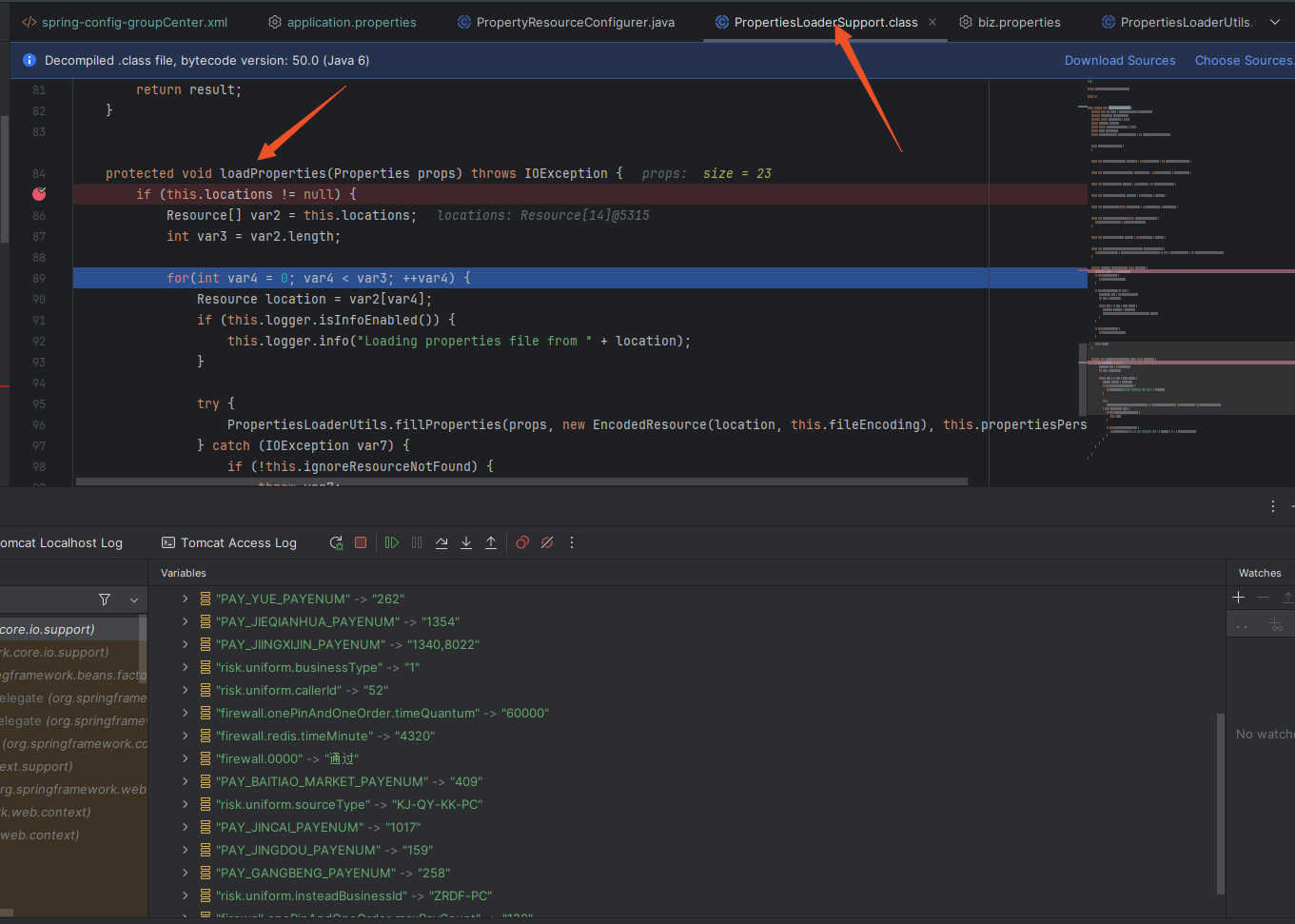The image size is (1295, 924).
Task: Click the Rerun debug session icon
Action: 336,542
